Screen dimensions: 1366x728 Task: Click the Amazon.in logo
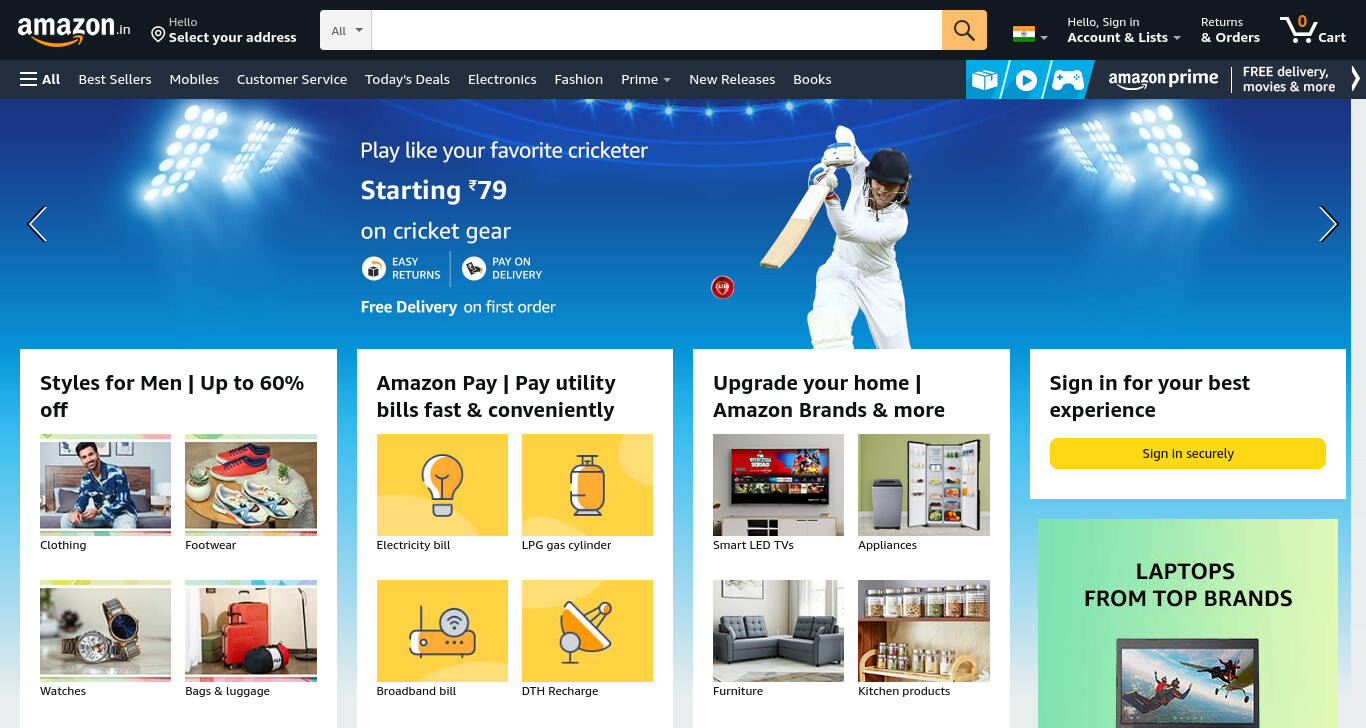(x=74, y=30)
